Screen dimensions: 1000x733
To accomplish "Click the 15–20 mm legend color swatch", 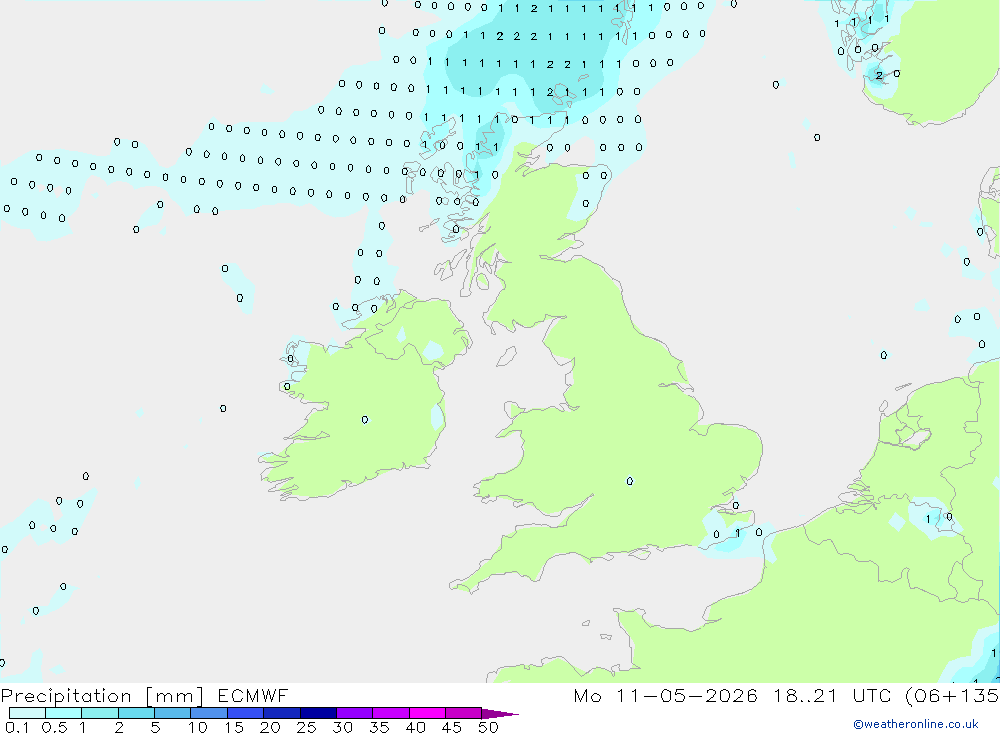I will tap(246, 713).
